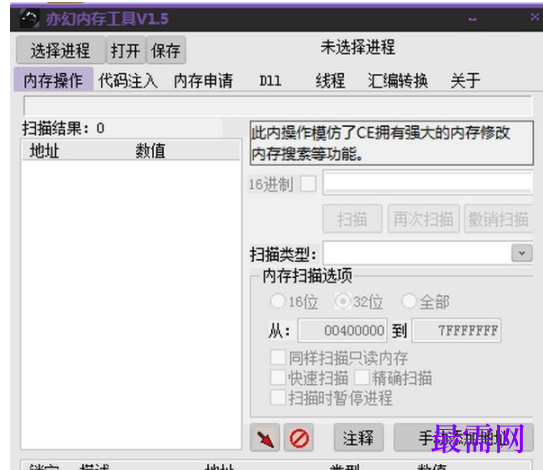Click the 从 start address field 00400000
The width and height of the screenshot is (543, 470).
point(342,330)
